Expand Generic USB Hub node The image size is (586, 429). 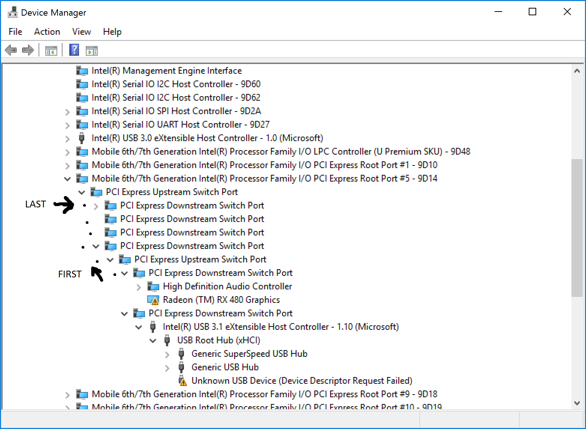tap(167, 368)
